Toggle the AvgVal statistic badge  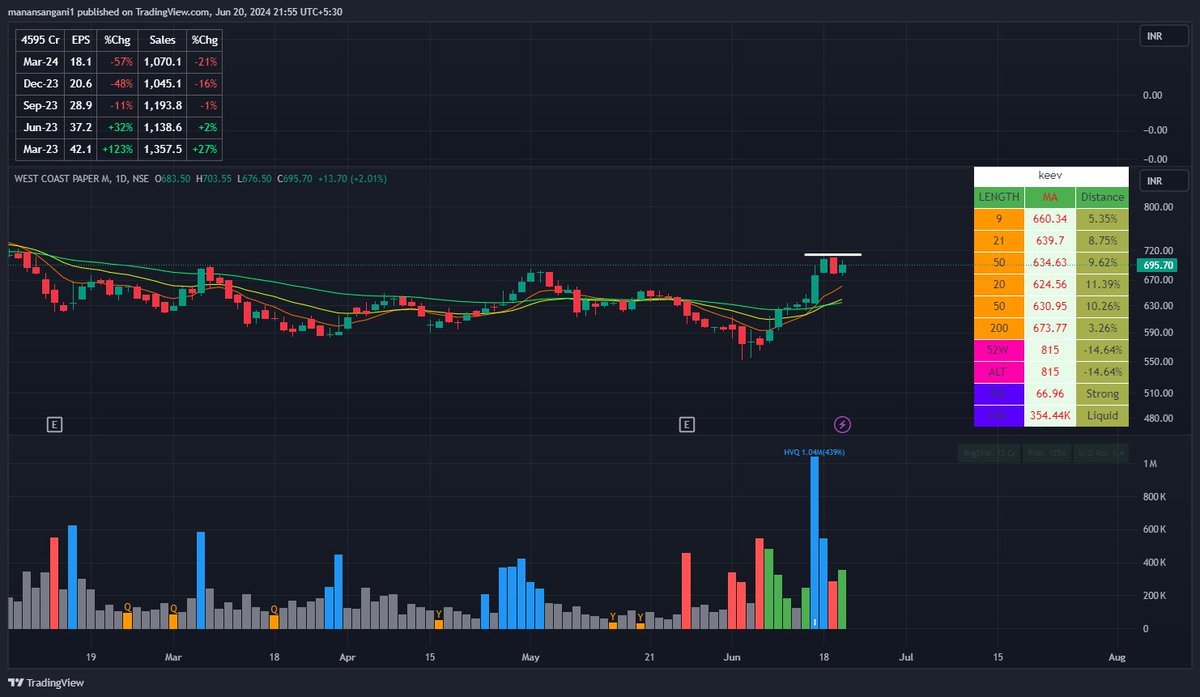pyautogui.click(x=988, y=452)
